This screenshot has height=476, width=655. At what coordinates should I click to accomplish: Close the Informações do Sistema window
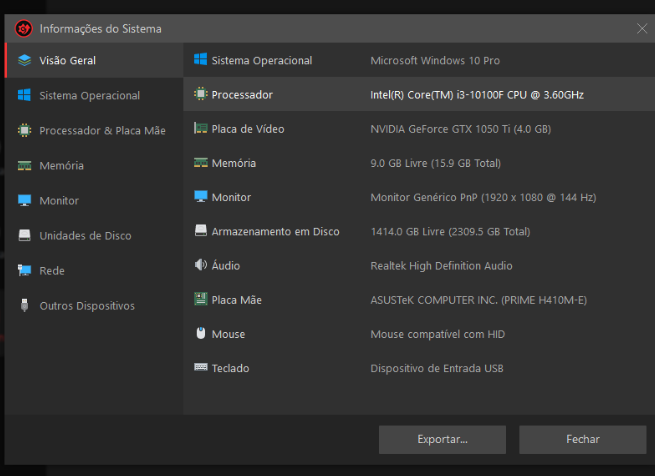642,28
